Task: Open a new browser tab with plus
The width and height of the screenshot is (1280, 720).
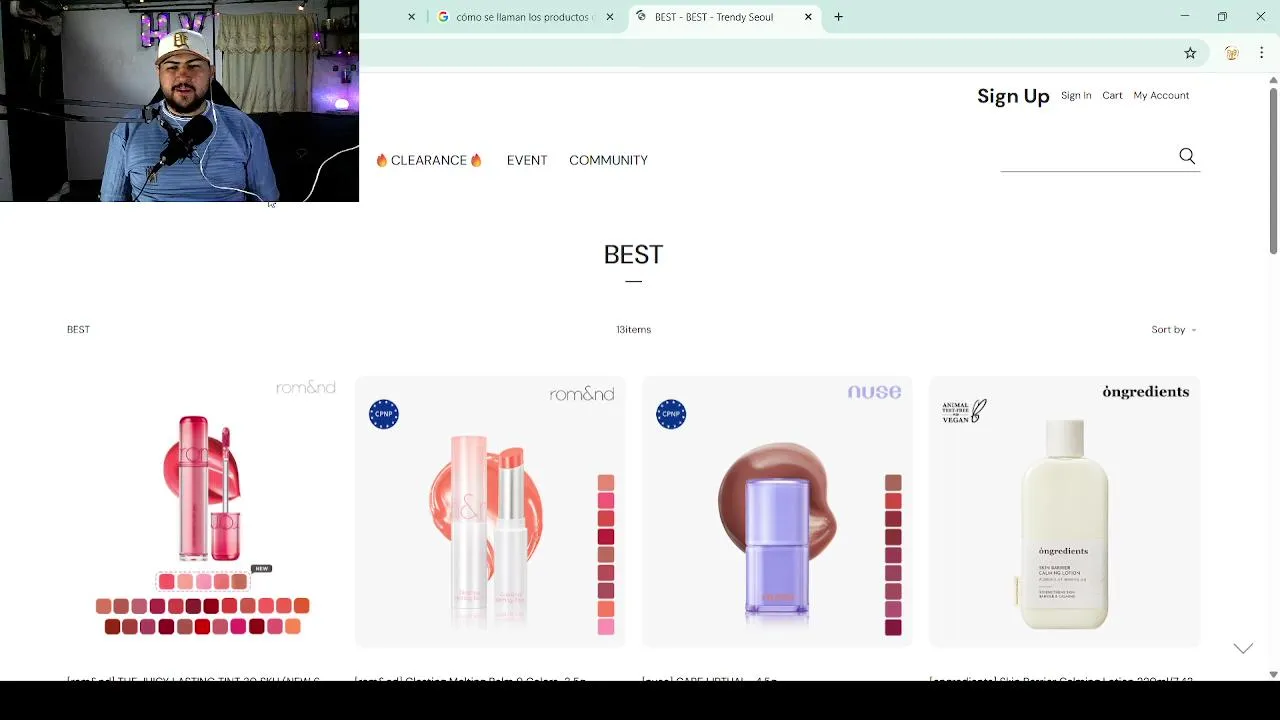Action: [x=838, y=17]
